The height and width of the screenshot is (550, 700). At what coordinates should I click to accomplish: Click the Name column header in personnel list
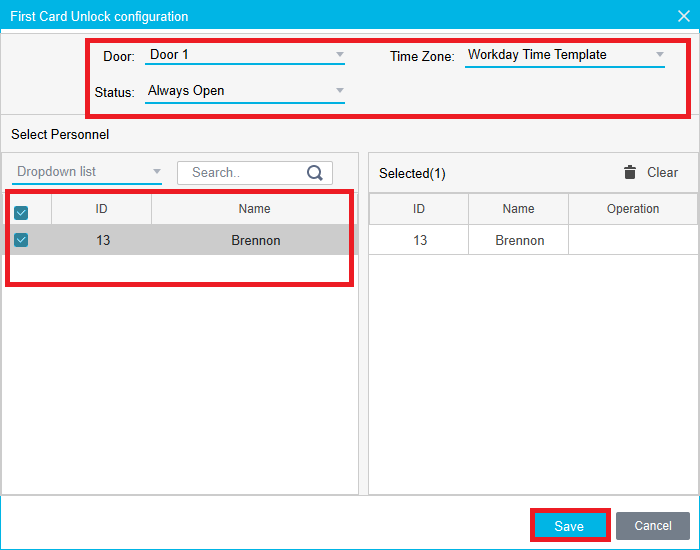click(254, 209)
